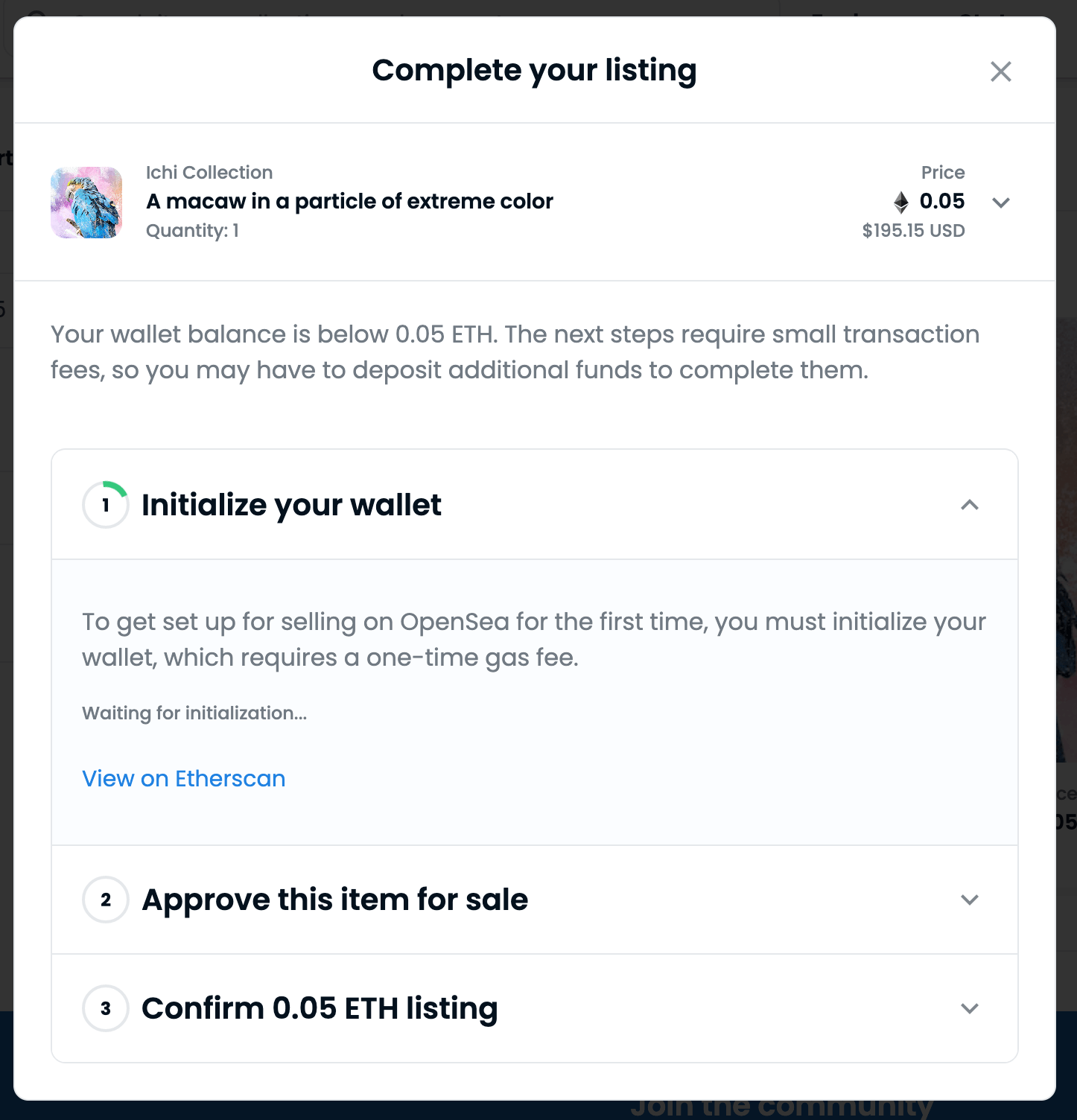Image resolution: width=1077 pixels, height=1120 pixels.
Task: Click the macaw NFT thumbnail image
Action: pyautogui.click(x=86, y=203)
